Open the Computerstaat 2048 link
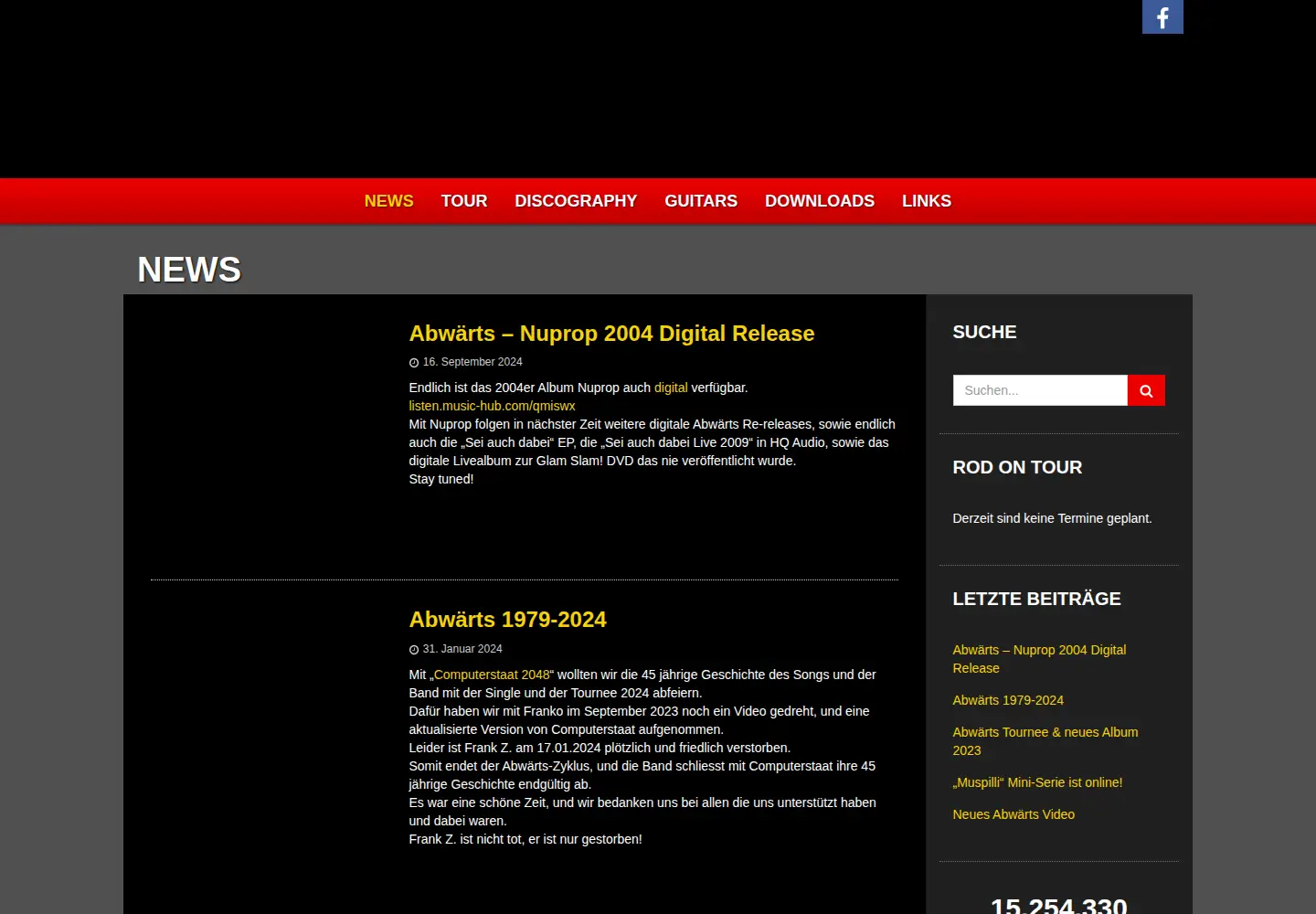This screenshot has width=1316, height=914. 492,675
